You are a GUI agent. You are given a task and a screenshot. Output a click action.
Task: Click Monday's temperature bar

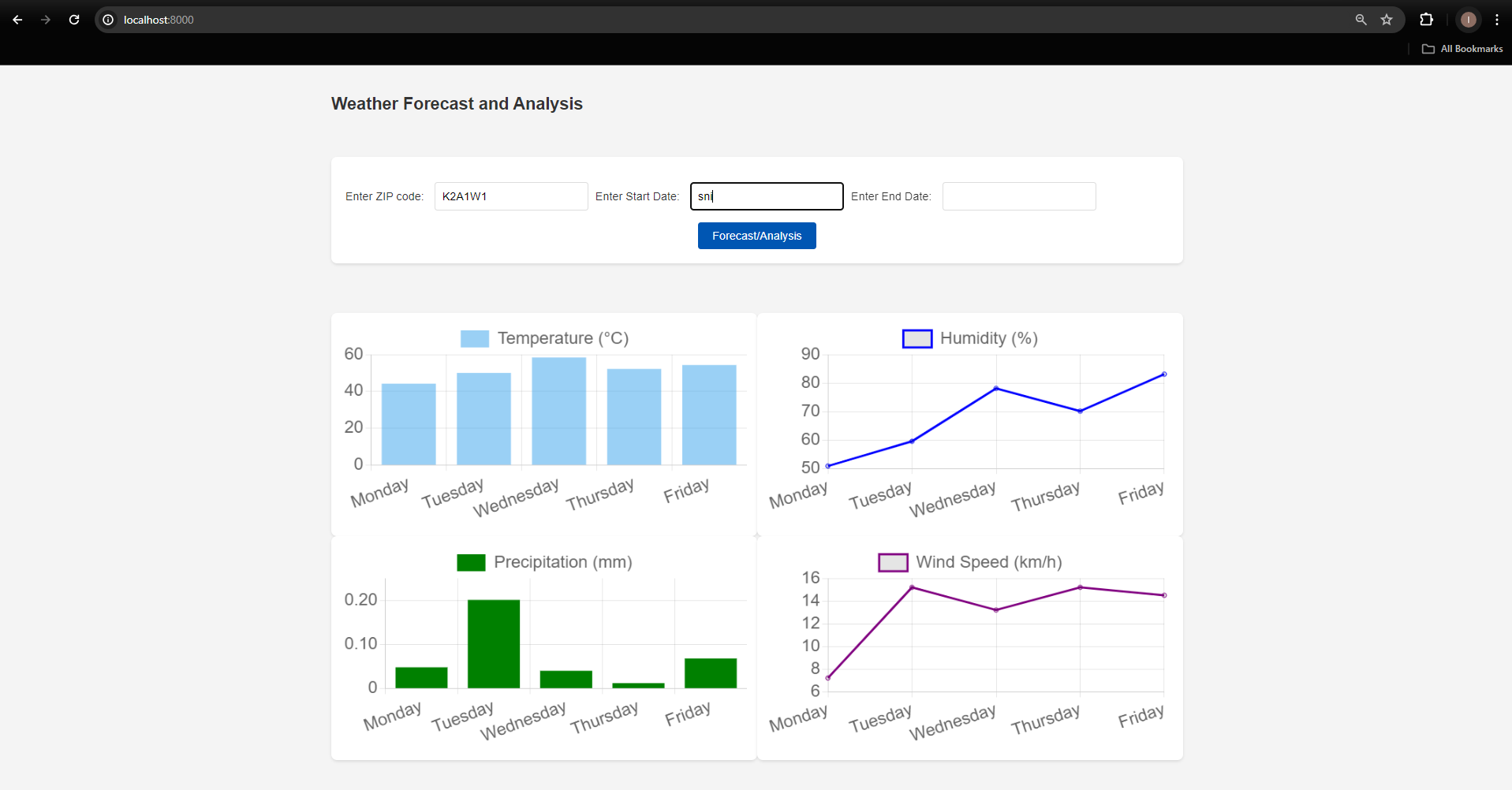(x=409, y=424)
